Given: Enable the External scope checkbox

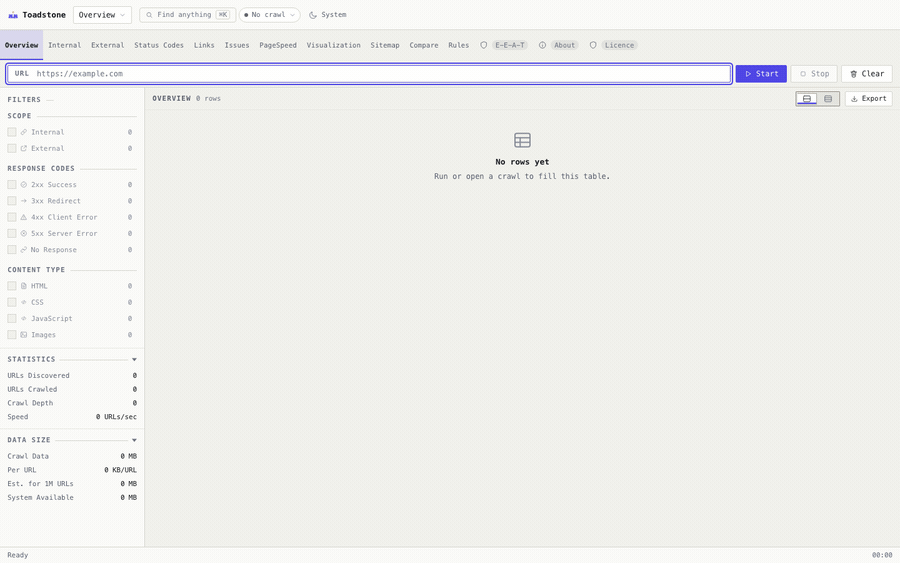Looking at the screenshot, I should tap(11, 148).
